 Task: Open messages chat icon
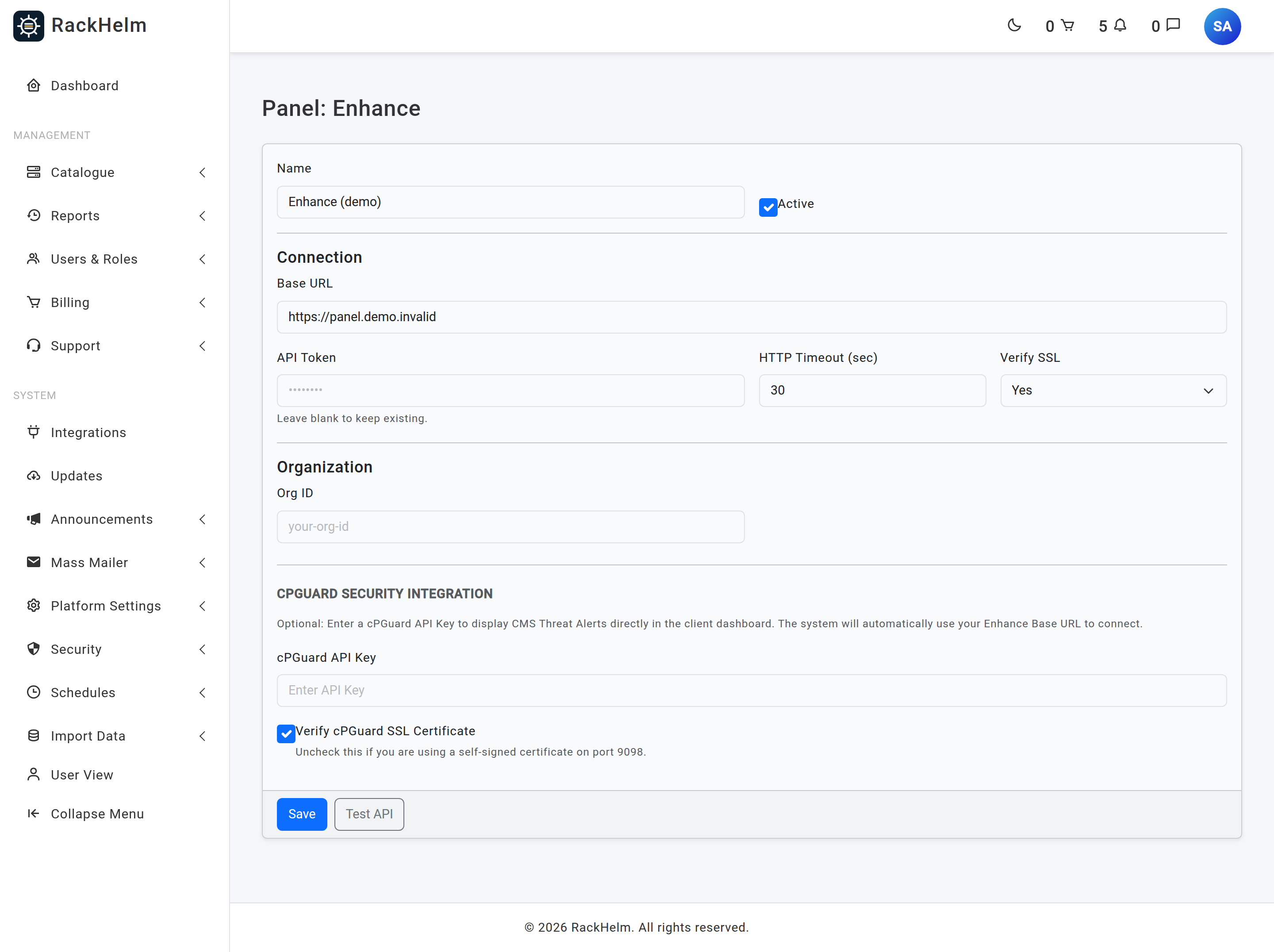pyautogui.click(x=1173, y=25)
